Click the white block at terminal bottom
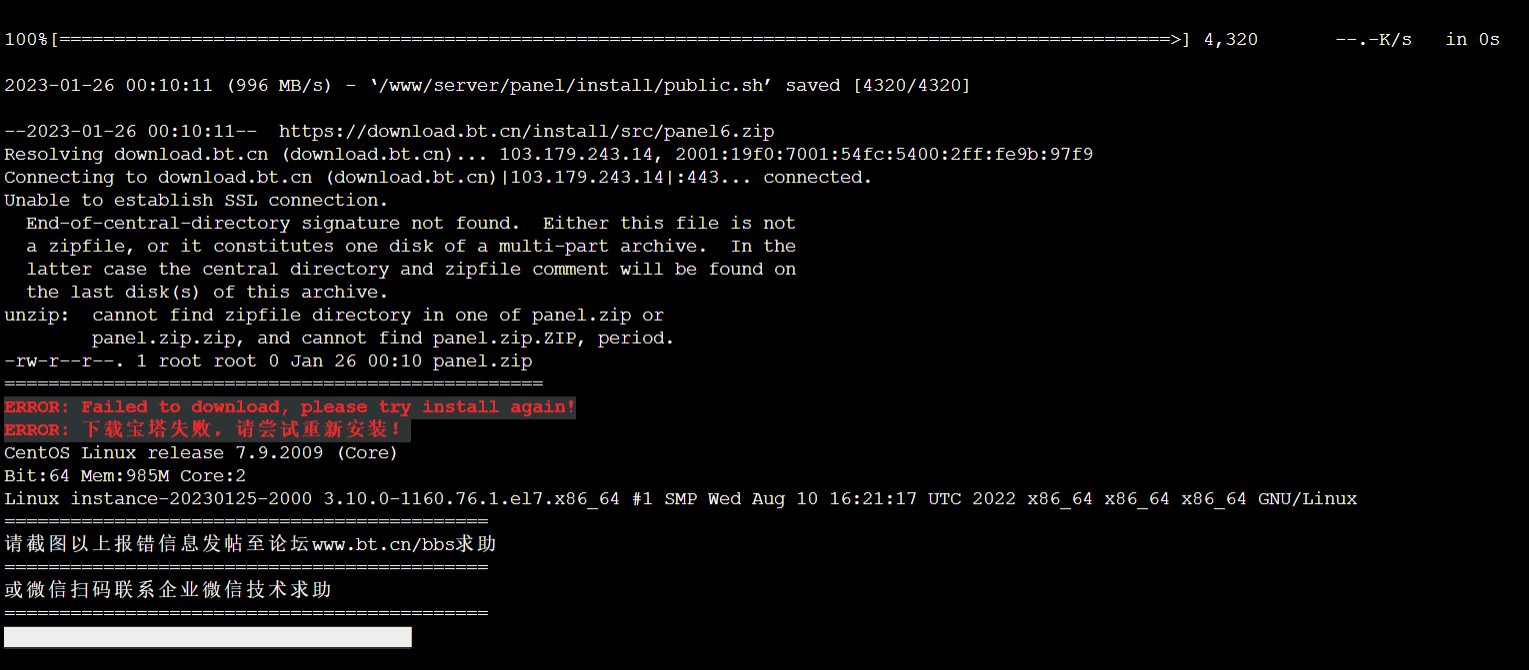 click(208, 637)
